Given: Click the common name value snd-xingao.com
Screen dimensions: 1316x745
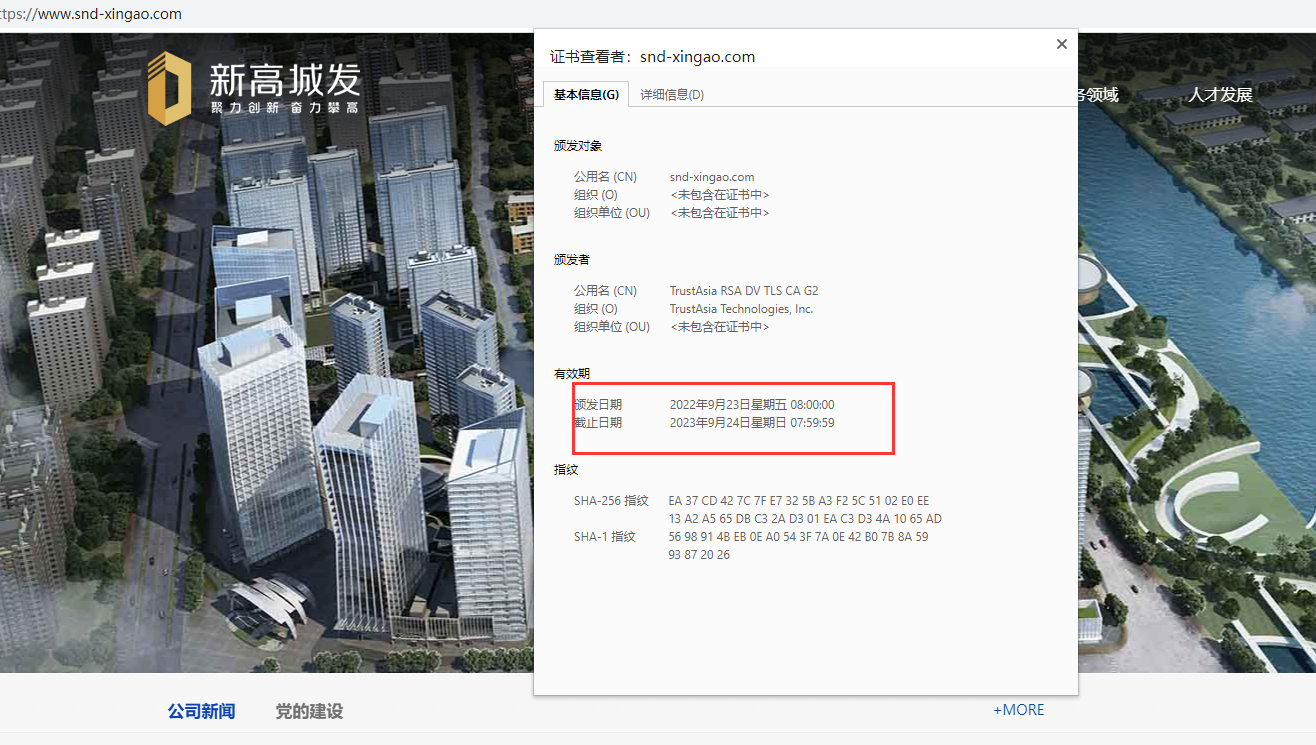Looking at the screenshot, I should 712,177.
